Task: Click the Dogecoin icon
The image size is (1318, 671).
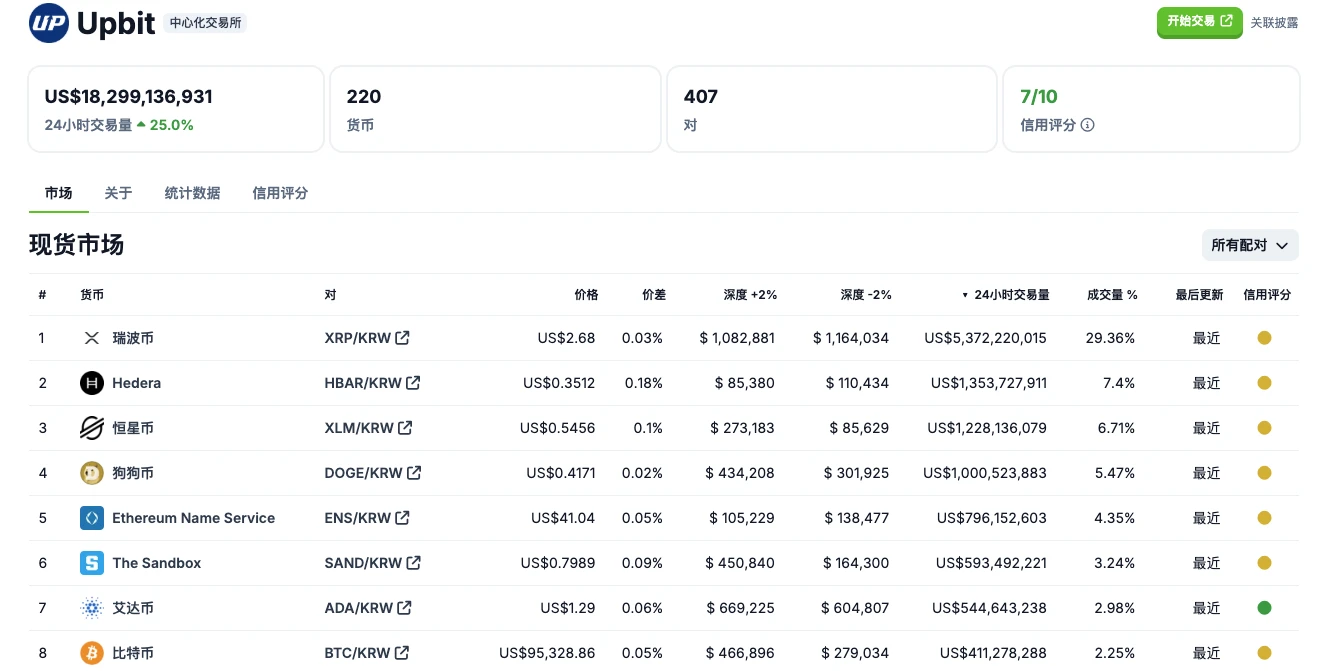Action: click(x=92, y=473)
